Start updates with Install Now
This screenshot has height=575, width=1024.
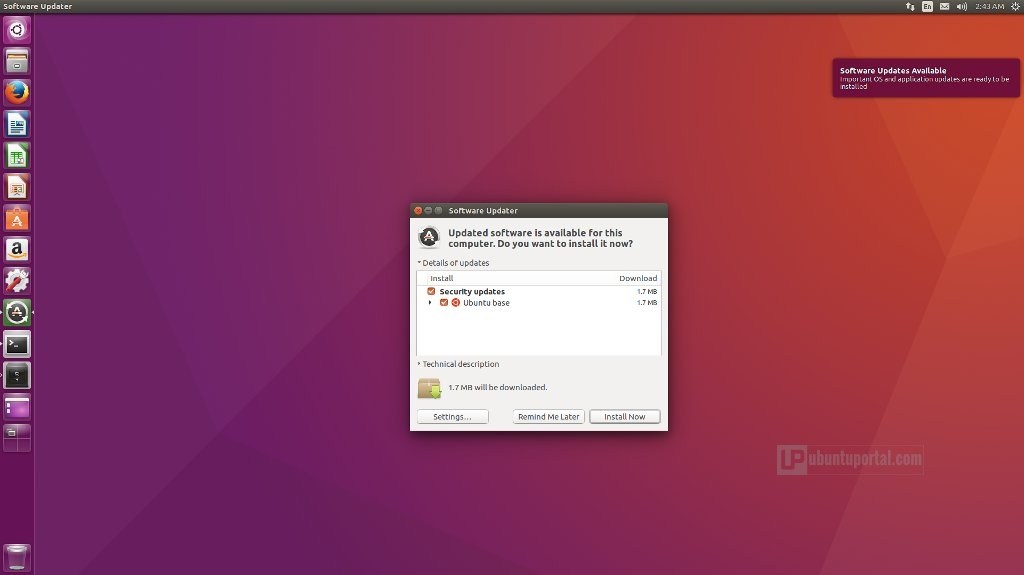[624, 417]
